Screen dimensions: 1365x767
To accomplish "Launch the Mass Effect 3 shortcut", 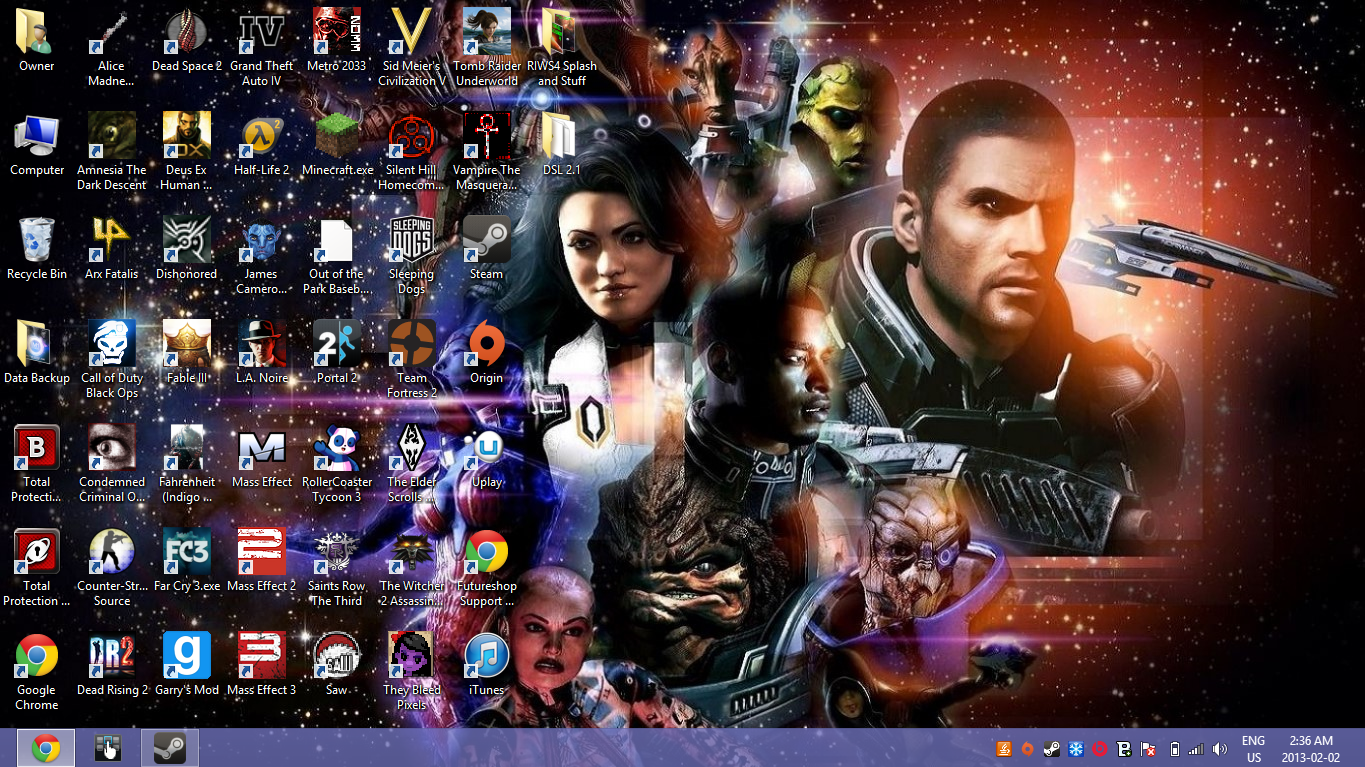I will (x=262, y=666).
